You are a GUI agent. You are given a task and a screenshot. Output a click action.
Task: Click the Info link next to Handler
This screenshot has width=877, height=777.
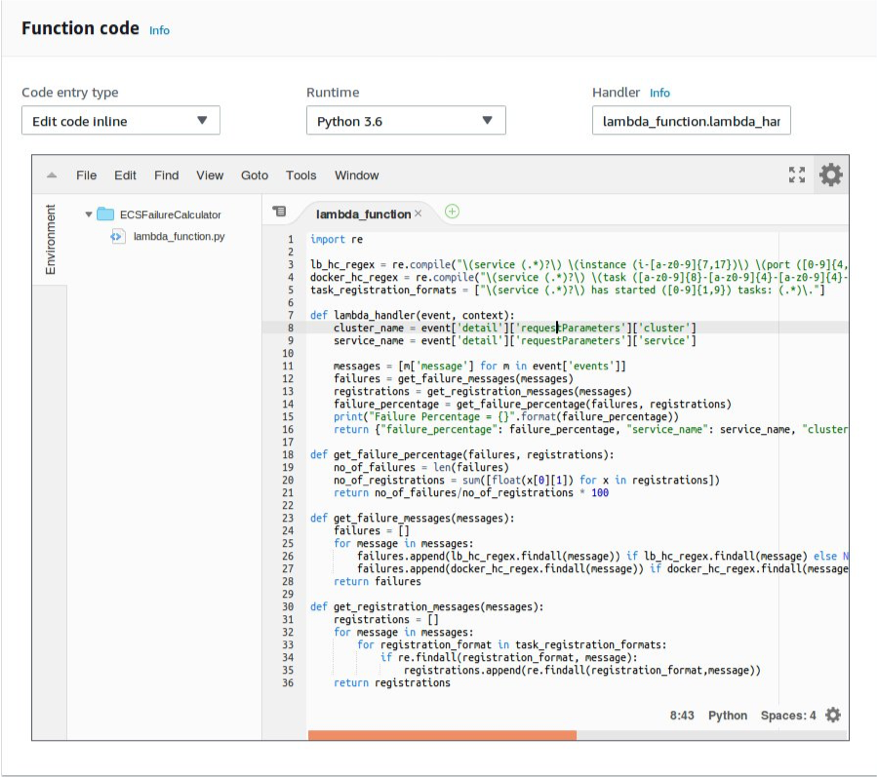click(660, 93)
